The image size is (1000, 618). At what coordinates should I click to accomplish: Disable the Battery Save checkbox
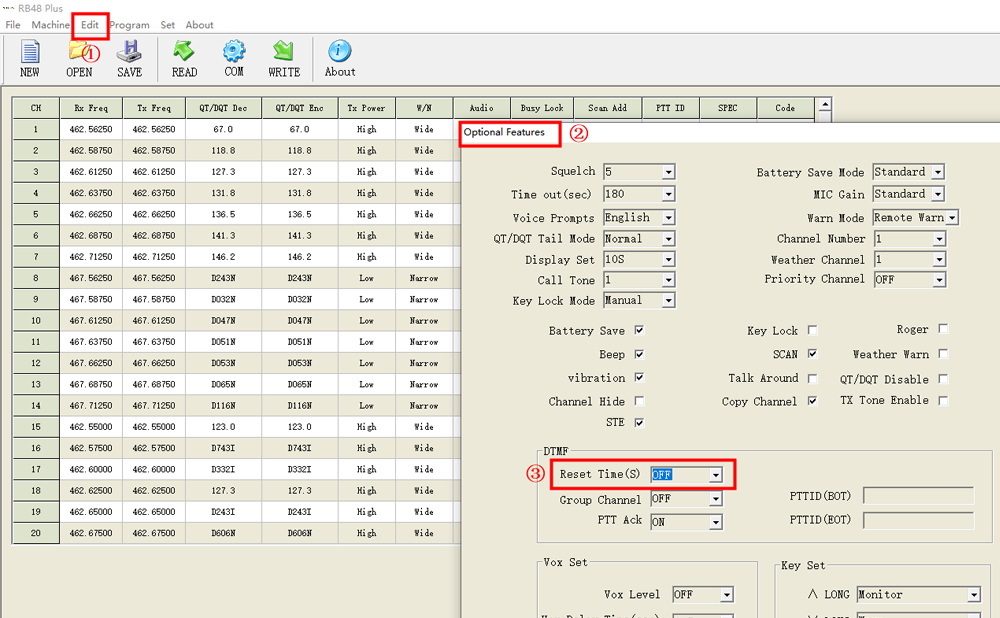(639, 331)
